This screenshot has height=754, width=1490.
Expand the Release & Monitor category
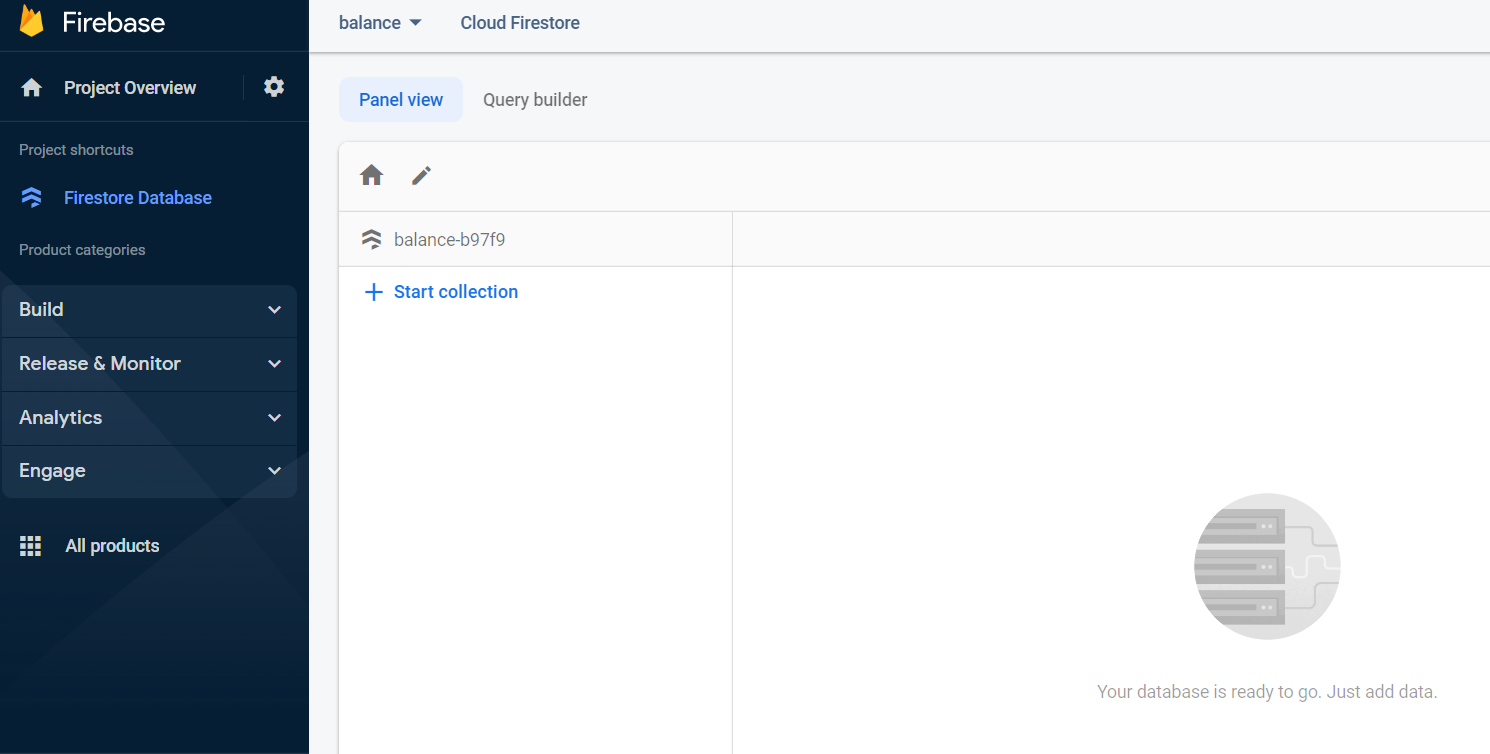[x=150, y=364]
